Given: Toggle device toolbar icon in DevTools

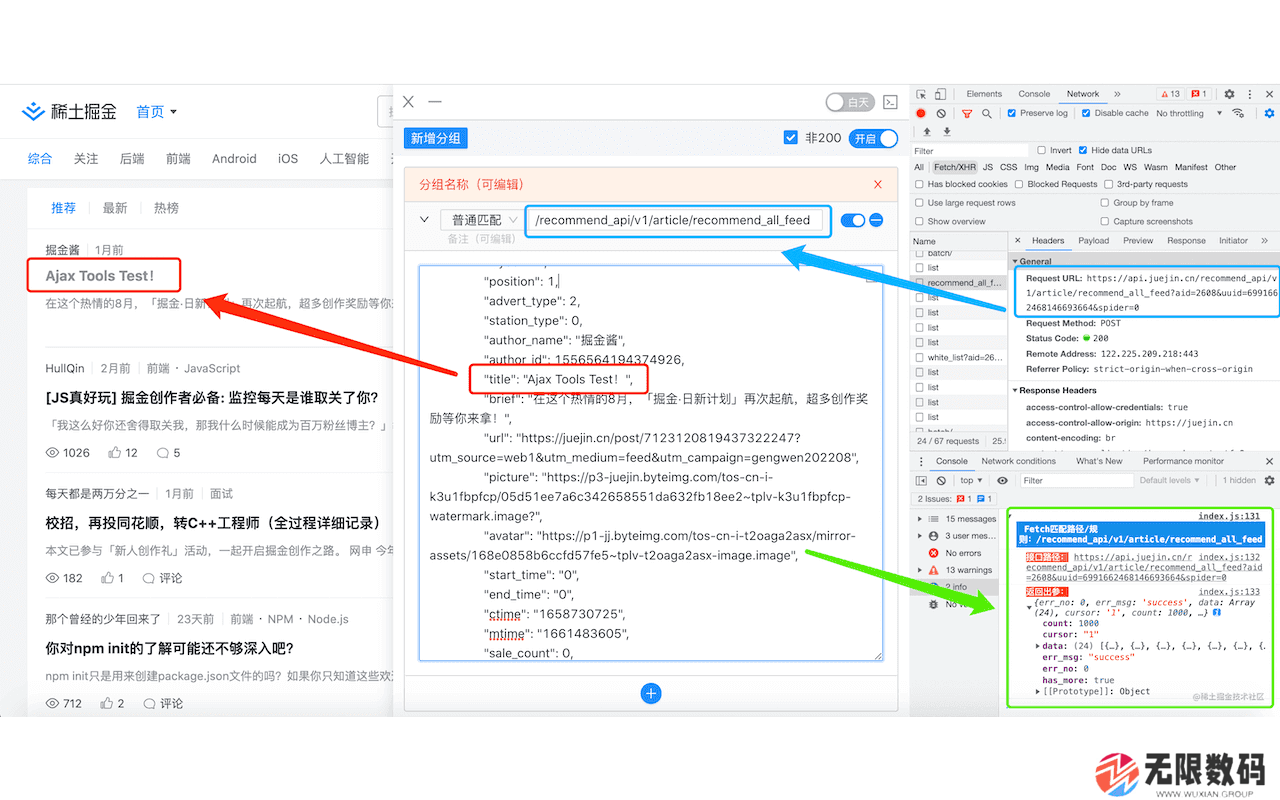Looking at the screenshot, I should 941,94.
